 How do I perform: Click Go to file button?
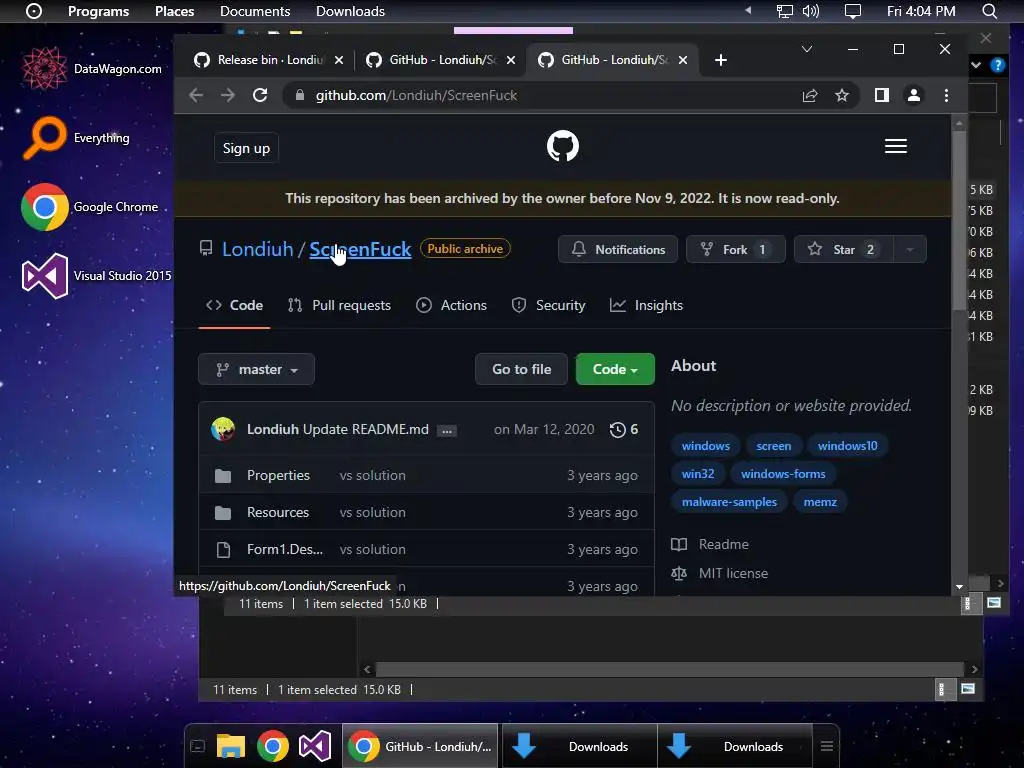click(521, 369)
